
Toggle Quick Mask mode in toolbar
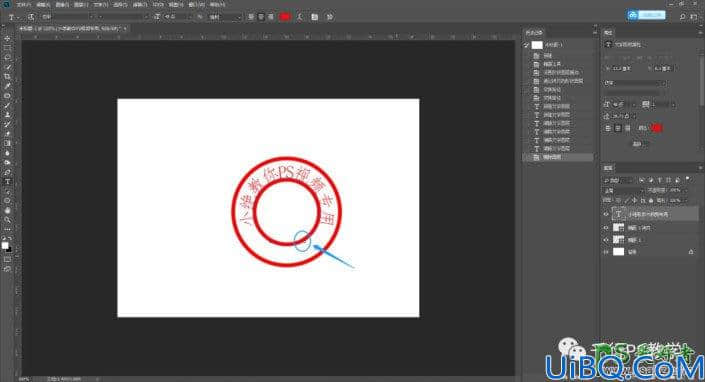click(7, 259)
